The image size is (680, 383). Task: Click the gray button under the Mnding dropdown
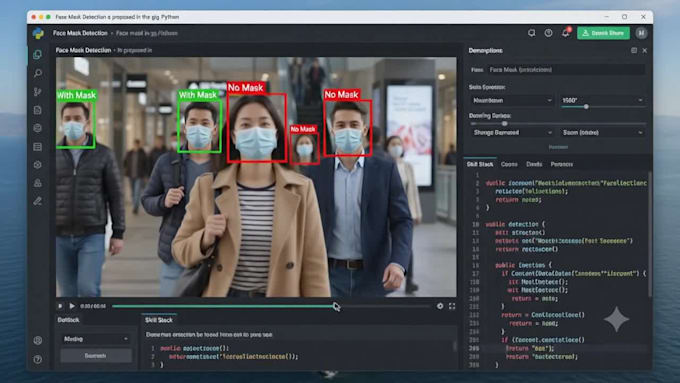[96, 356]
